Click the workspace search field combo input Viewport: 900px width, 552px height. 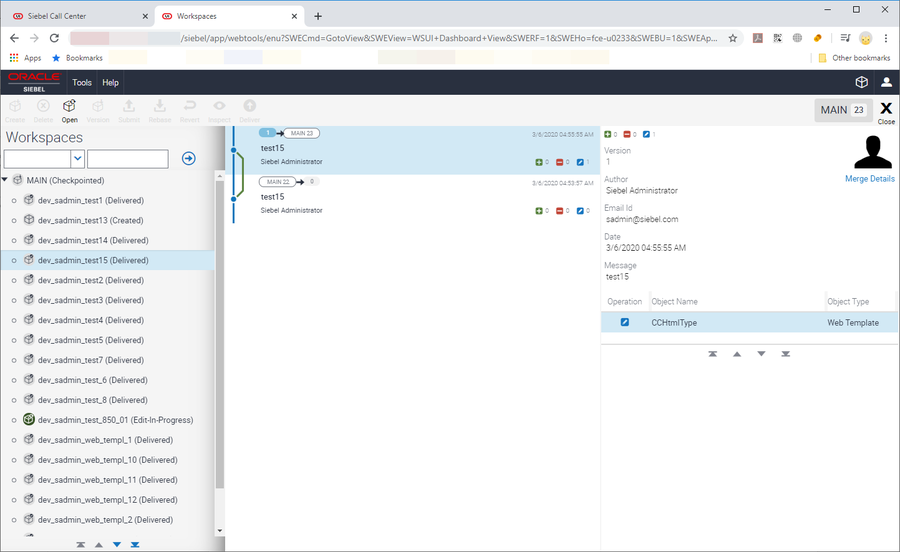tap(37, 158)
